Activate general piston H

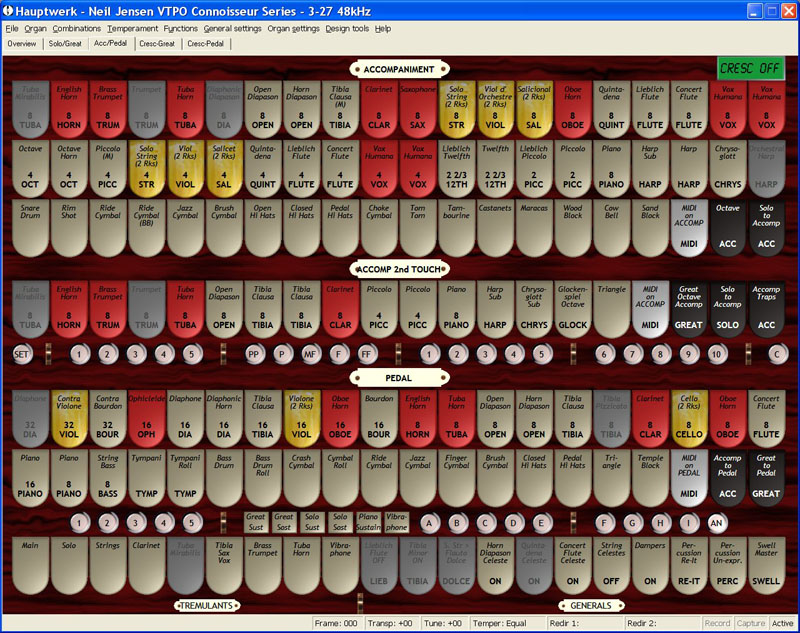point(660,523)
